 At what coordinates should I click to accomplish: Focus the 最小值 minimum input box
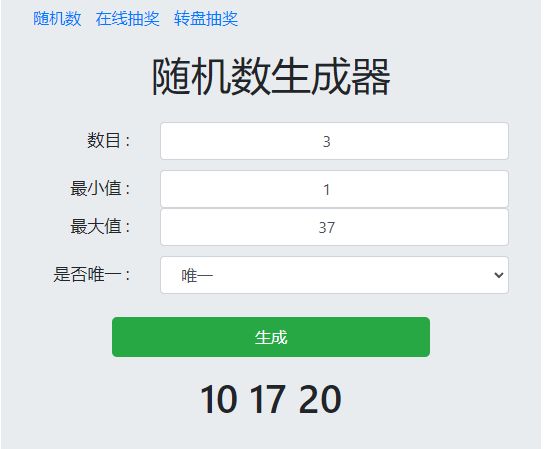(334, 189)
